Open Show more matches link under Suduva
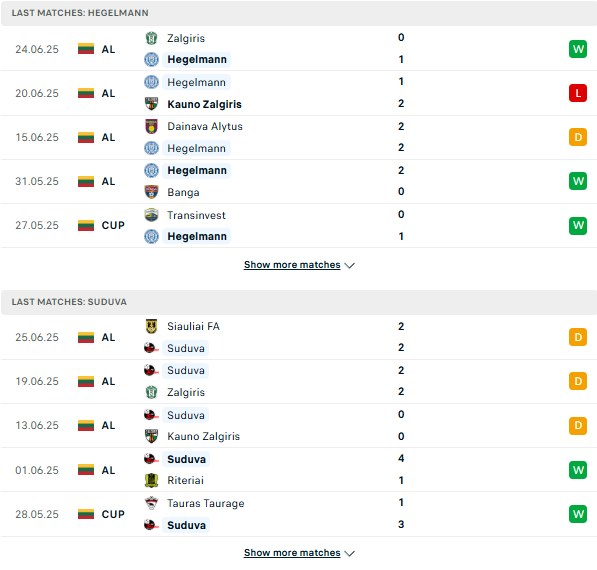The width and height of the screenshot is (597, 570). [x=292, y=552]
